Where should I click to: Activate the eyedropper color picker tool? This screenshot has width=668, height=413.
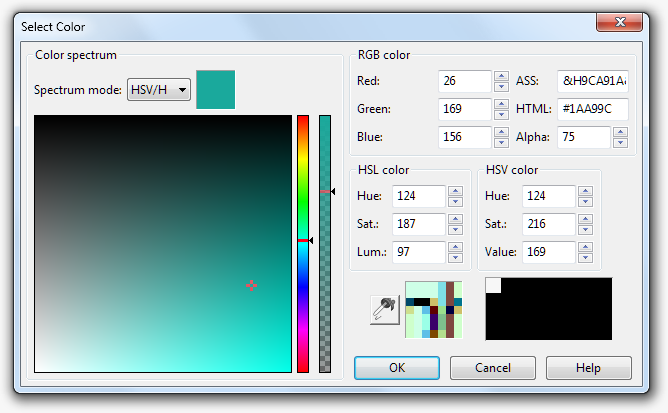385,309
